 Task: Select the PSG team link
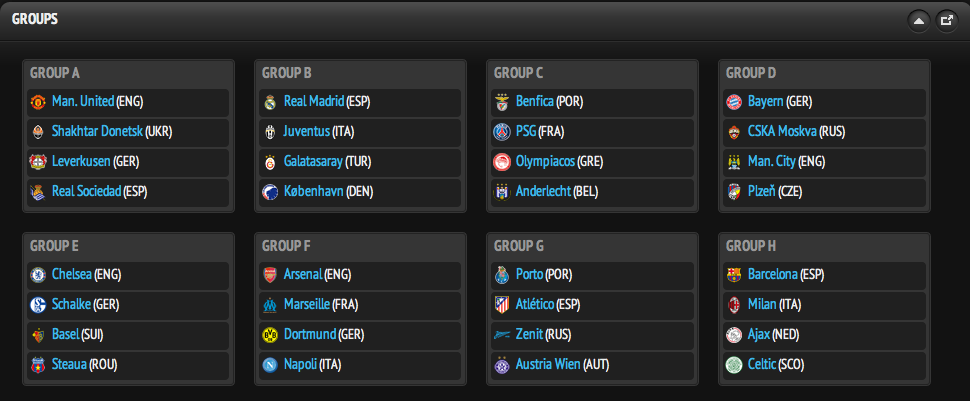tap(527, 132)
